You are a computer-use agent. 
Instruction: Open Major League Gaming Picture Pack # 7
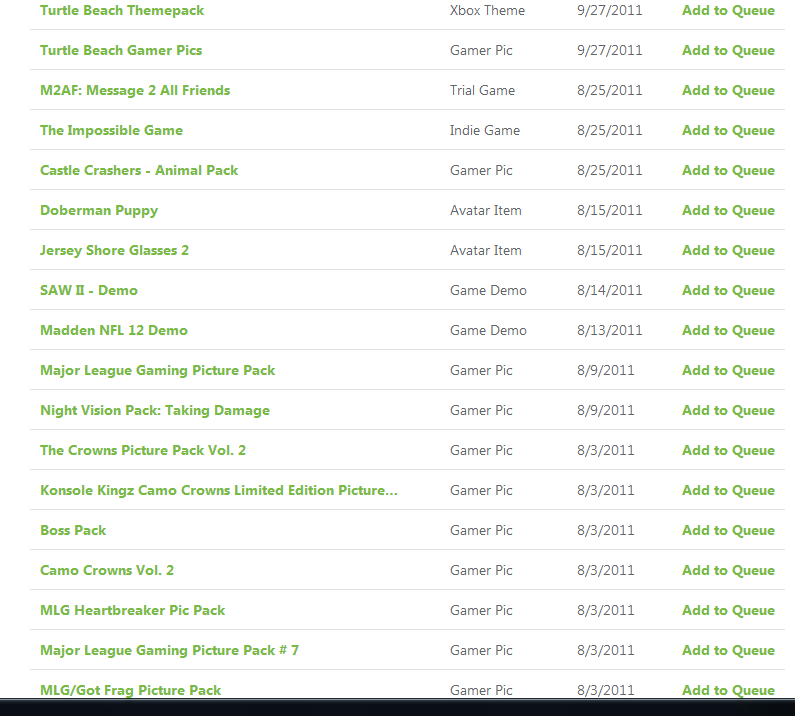click(x=169, y=651)
